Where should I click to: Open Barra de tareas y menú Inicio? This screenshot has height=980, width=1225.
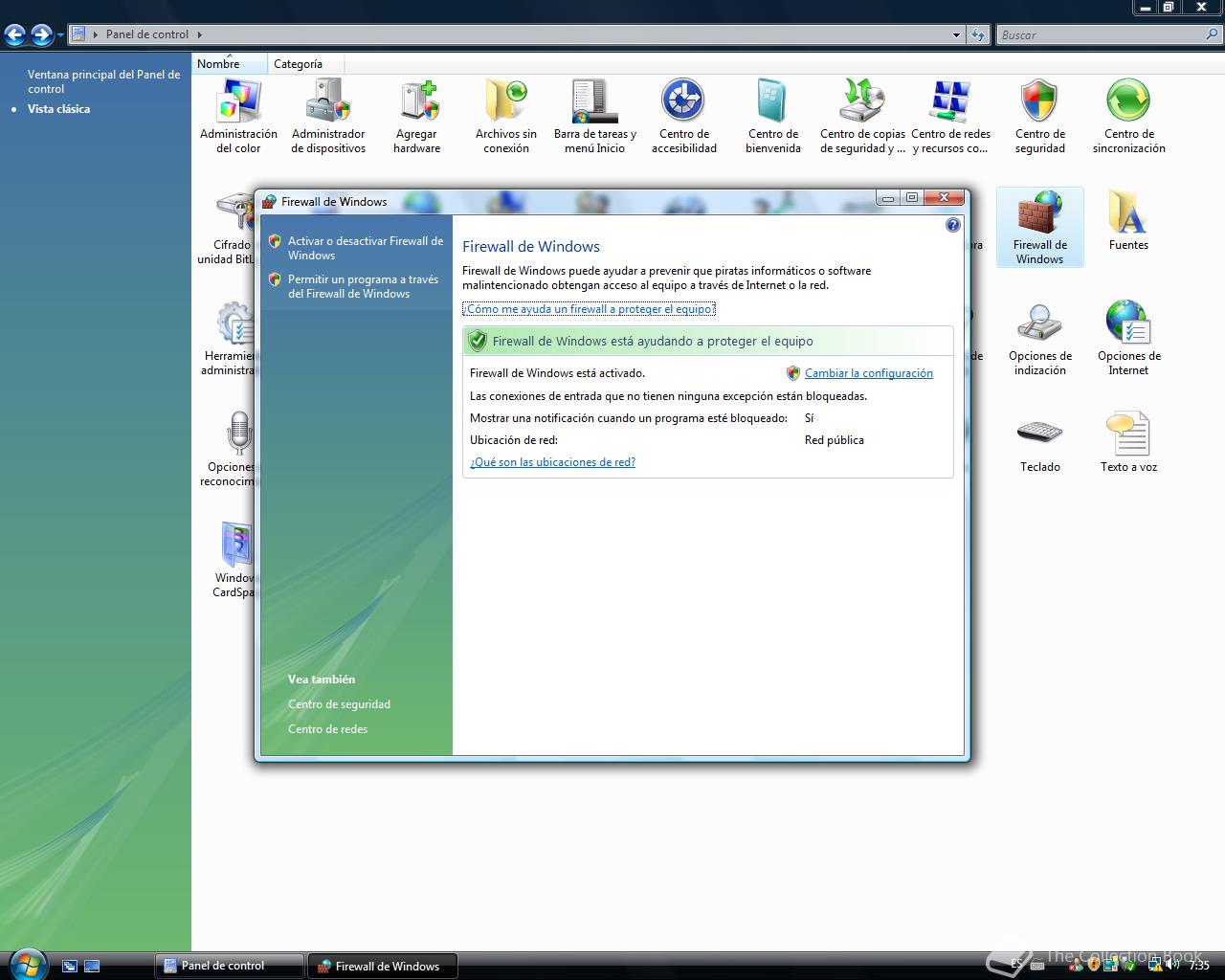coord(595,116)
